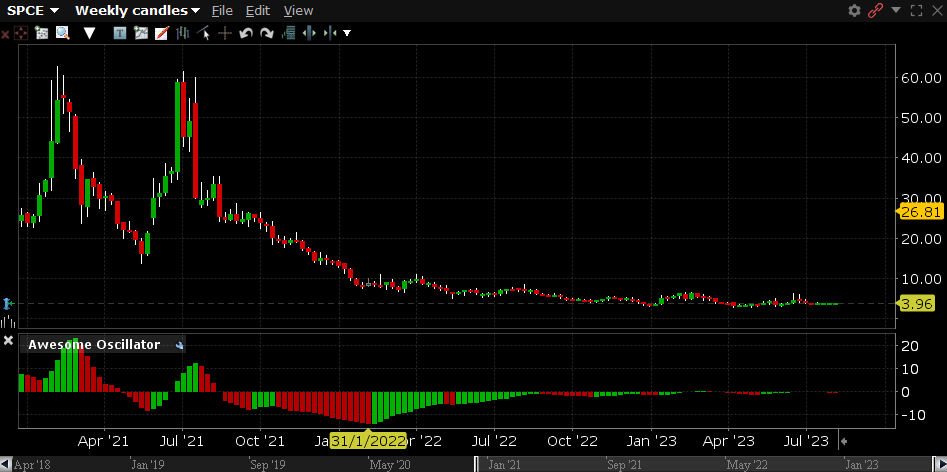Click the 3.96 current price label
947x472 pixels.
[916, 304]
